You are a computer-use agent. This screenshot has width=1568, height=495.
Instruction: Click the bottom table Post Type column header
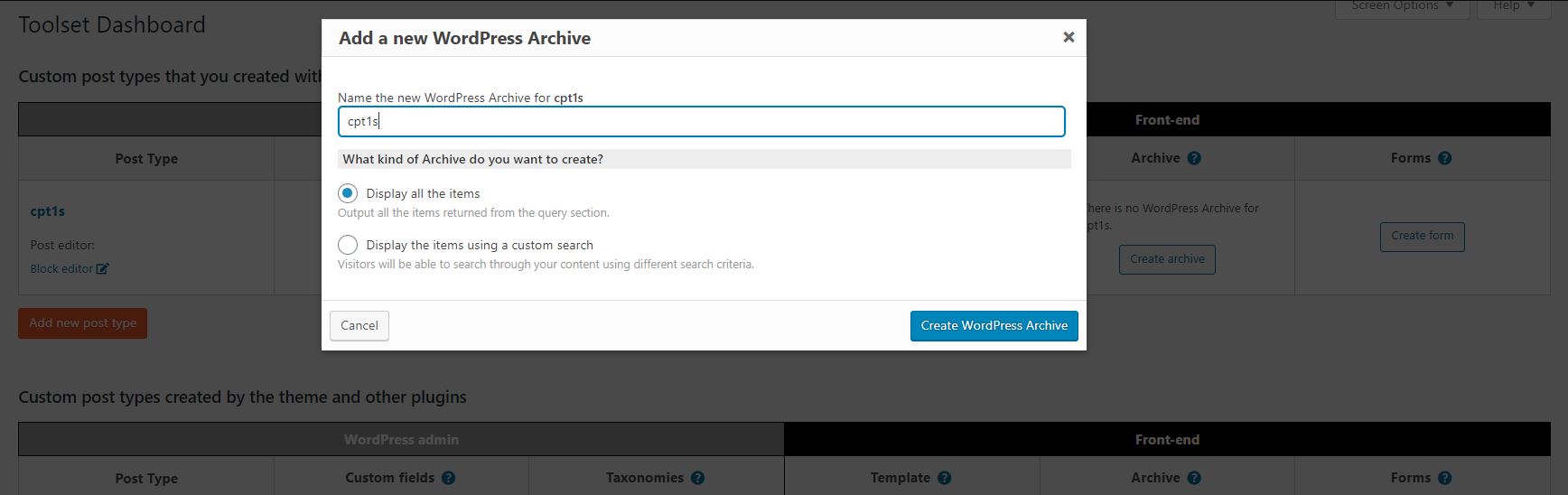[x=146, y=478]
